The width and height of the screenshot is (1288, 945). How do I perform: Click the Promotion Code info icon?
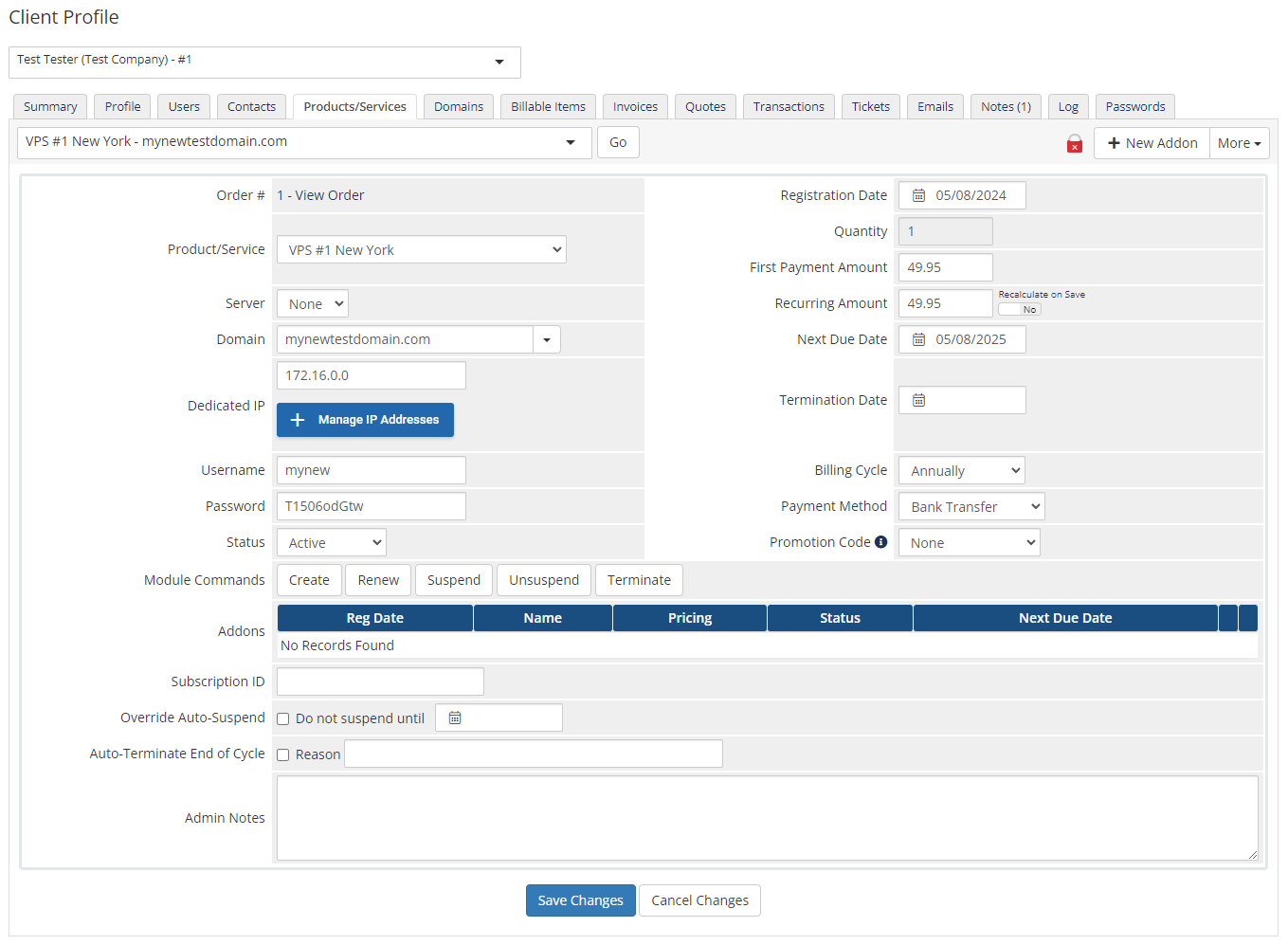882,541
